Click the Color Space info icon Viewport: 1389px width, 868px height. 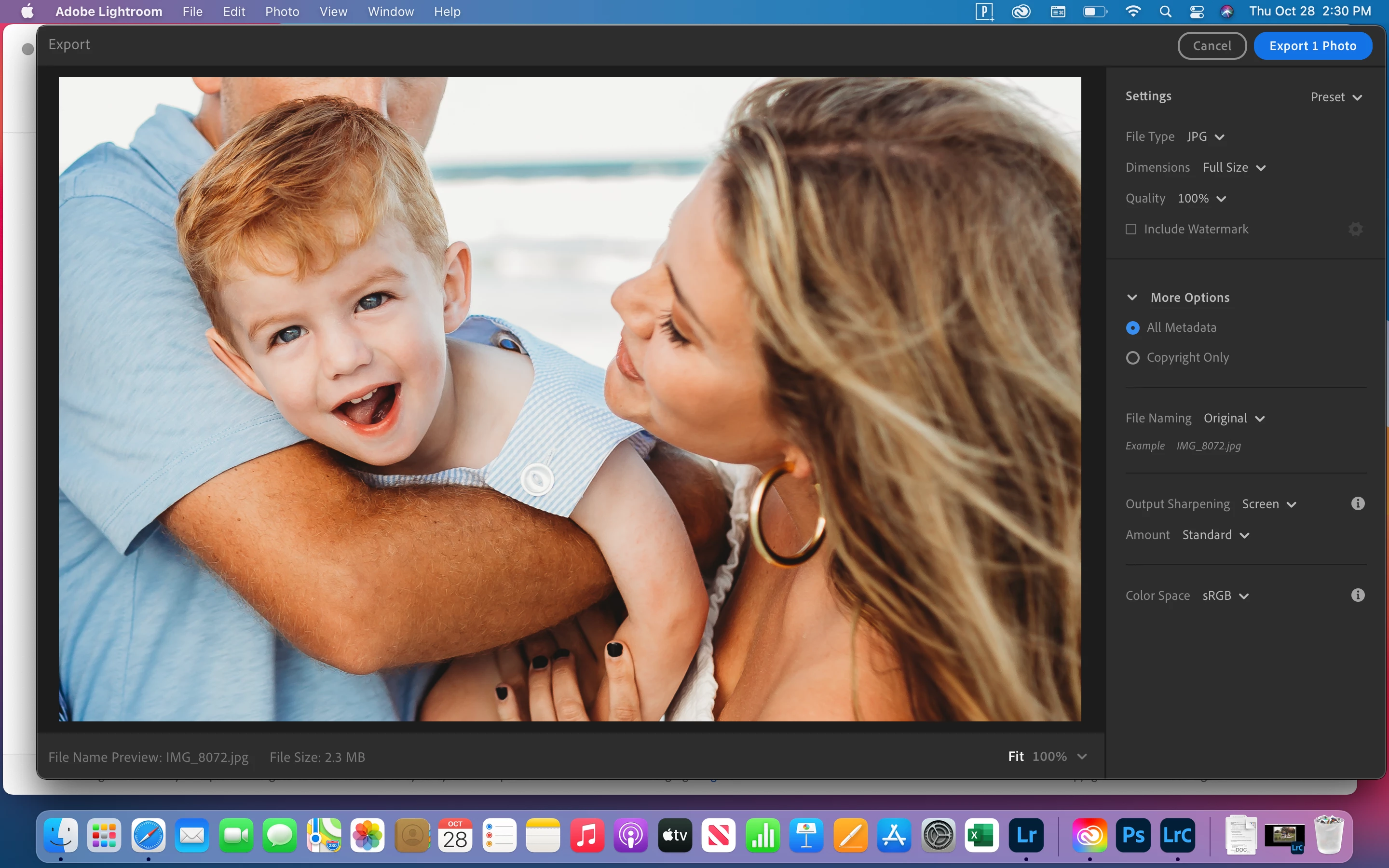pos(1358,596)
